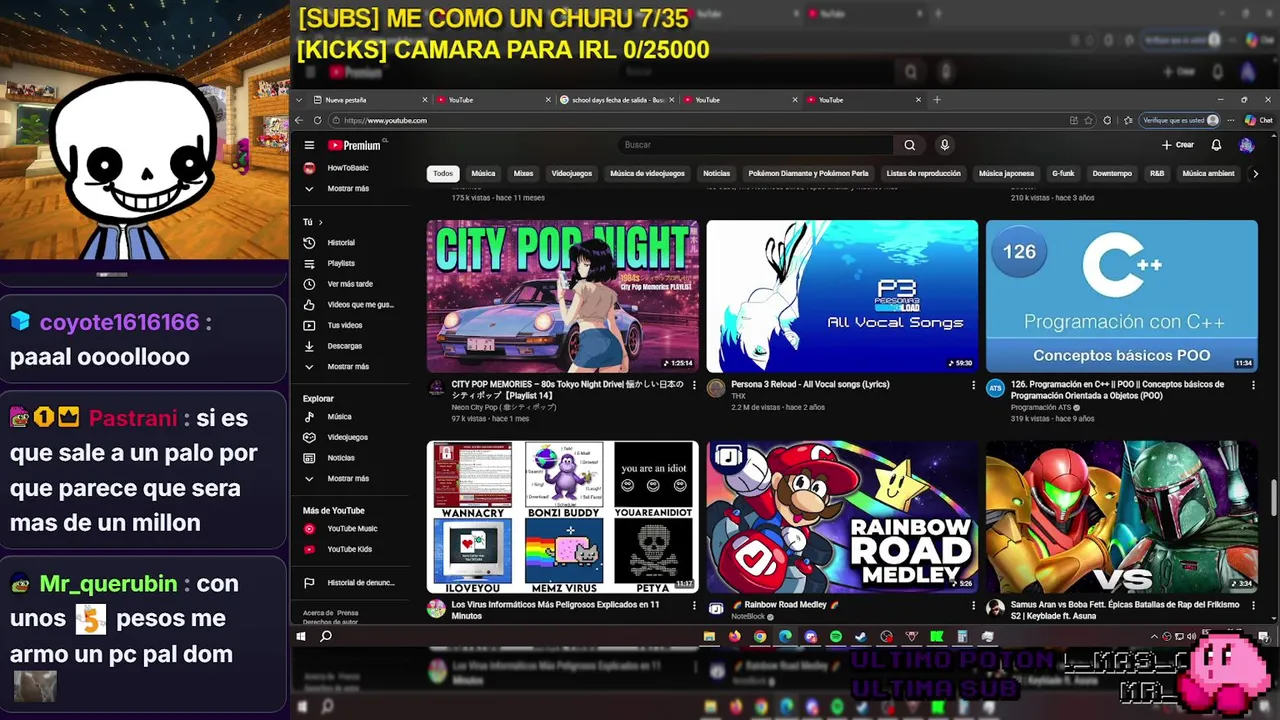Open options menu for Virus Informáticos video

(x=694, y=605)
